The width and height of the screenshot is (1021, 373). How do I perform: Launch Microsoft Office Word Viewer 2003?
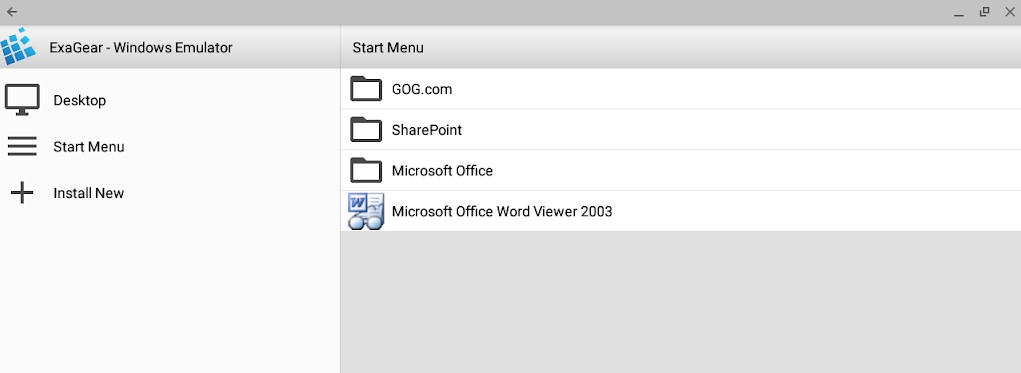pos(680,211)
